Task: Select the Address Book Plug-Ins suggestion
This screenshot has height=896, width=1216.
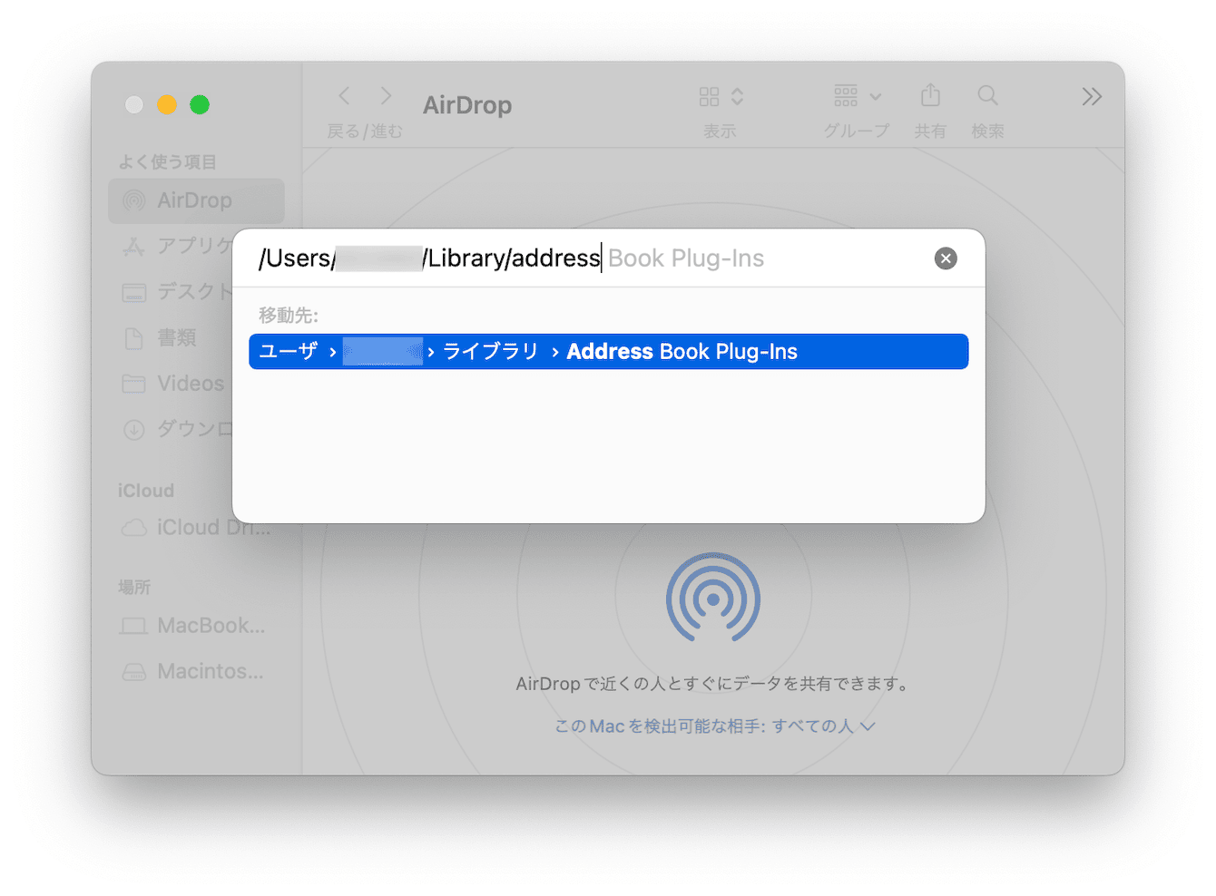Action: (x=608, y=352)
